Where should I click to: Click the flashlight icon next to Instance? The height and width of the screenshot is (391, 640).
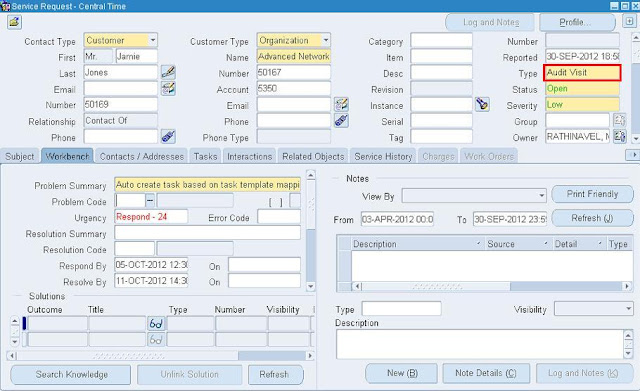pos(482,104)
